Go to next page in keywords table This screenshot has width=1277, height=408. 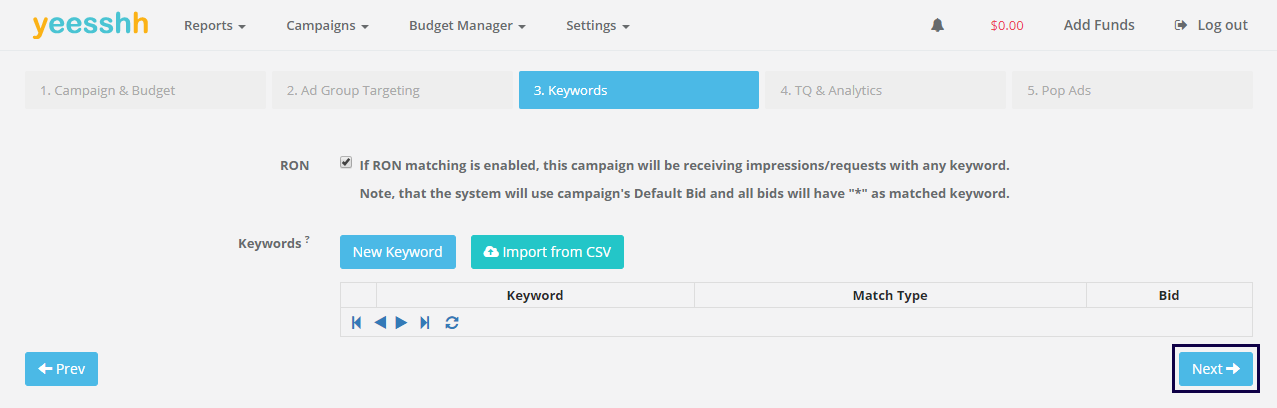402,322
